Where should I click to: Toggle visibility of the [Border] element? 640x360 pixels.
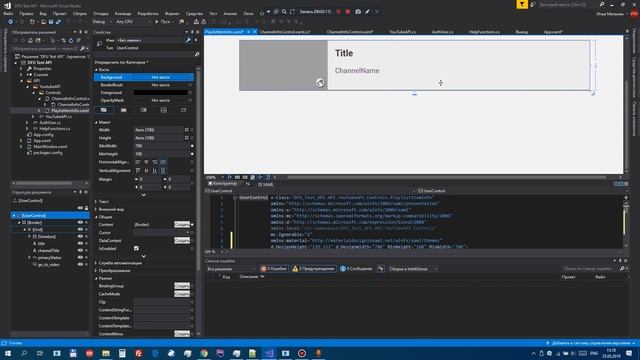[x=80, y=222]
